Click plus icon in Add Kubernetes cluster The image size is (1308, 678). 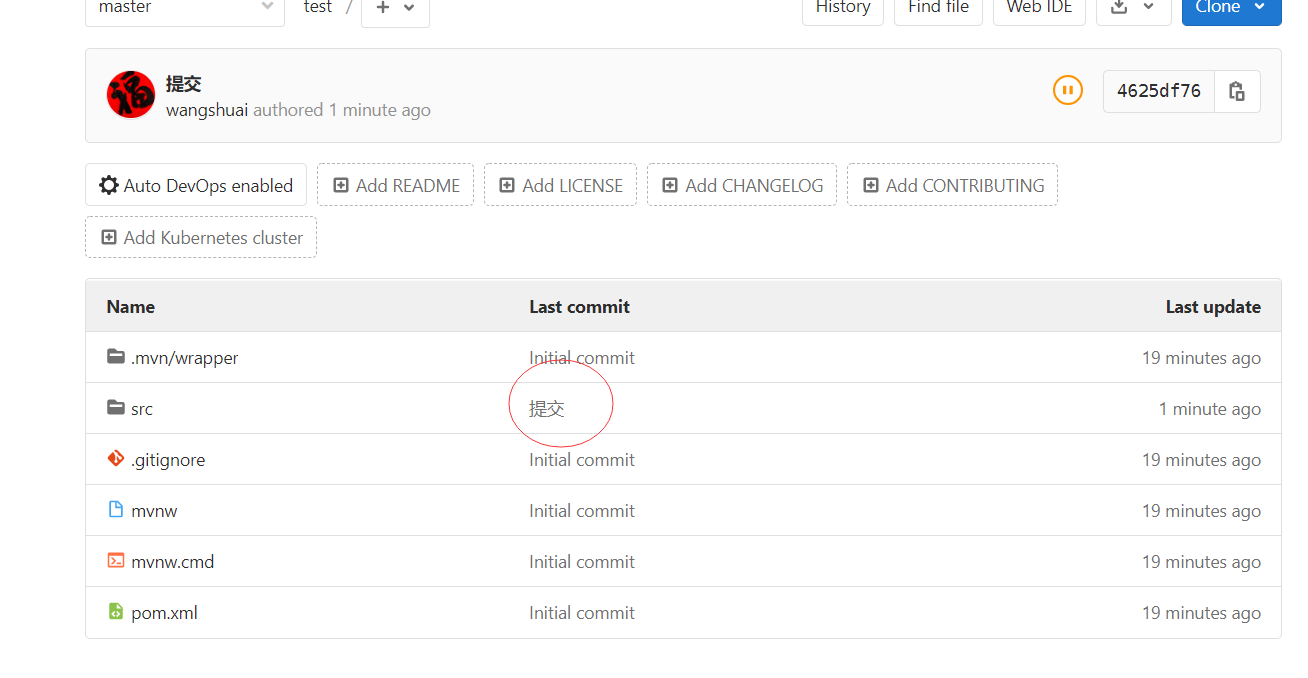click(x=108, y=237)
